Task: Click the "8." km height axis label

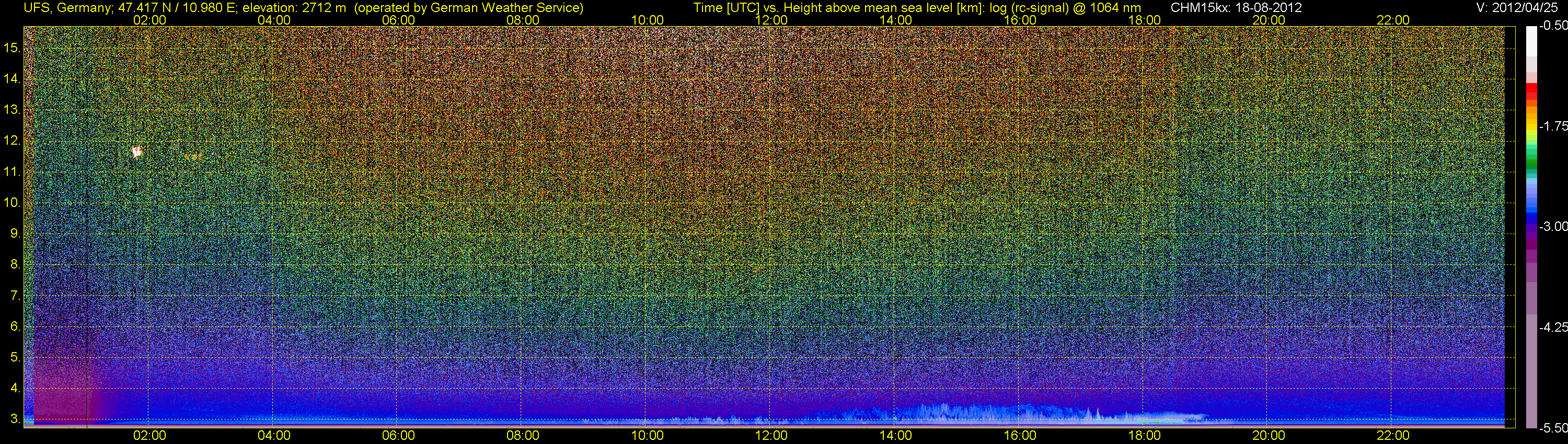Action: coord(16,264)
